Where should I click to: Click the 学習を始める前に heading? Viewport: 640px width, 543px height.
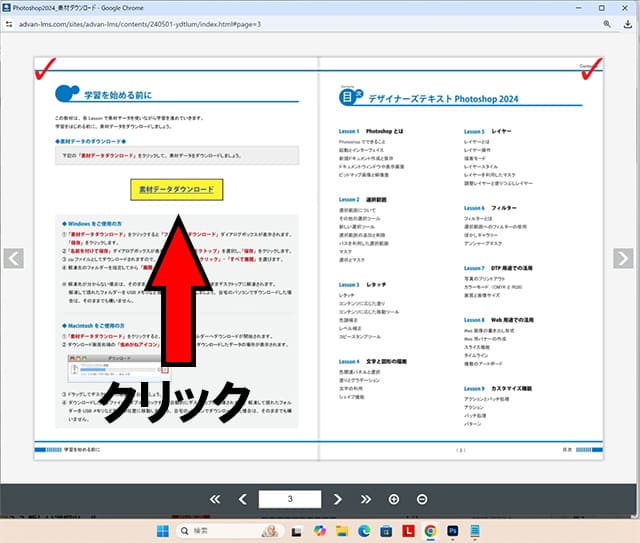point(118,95)
